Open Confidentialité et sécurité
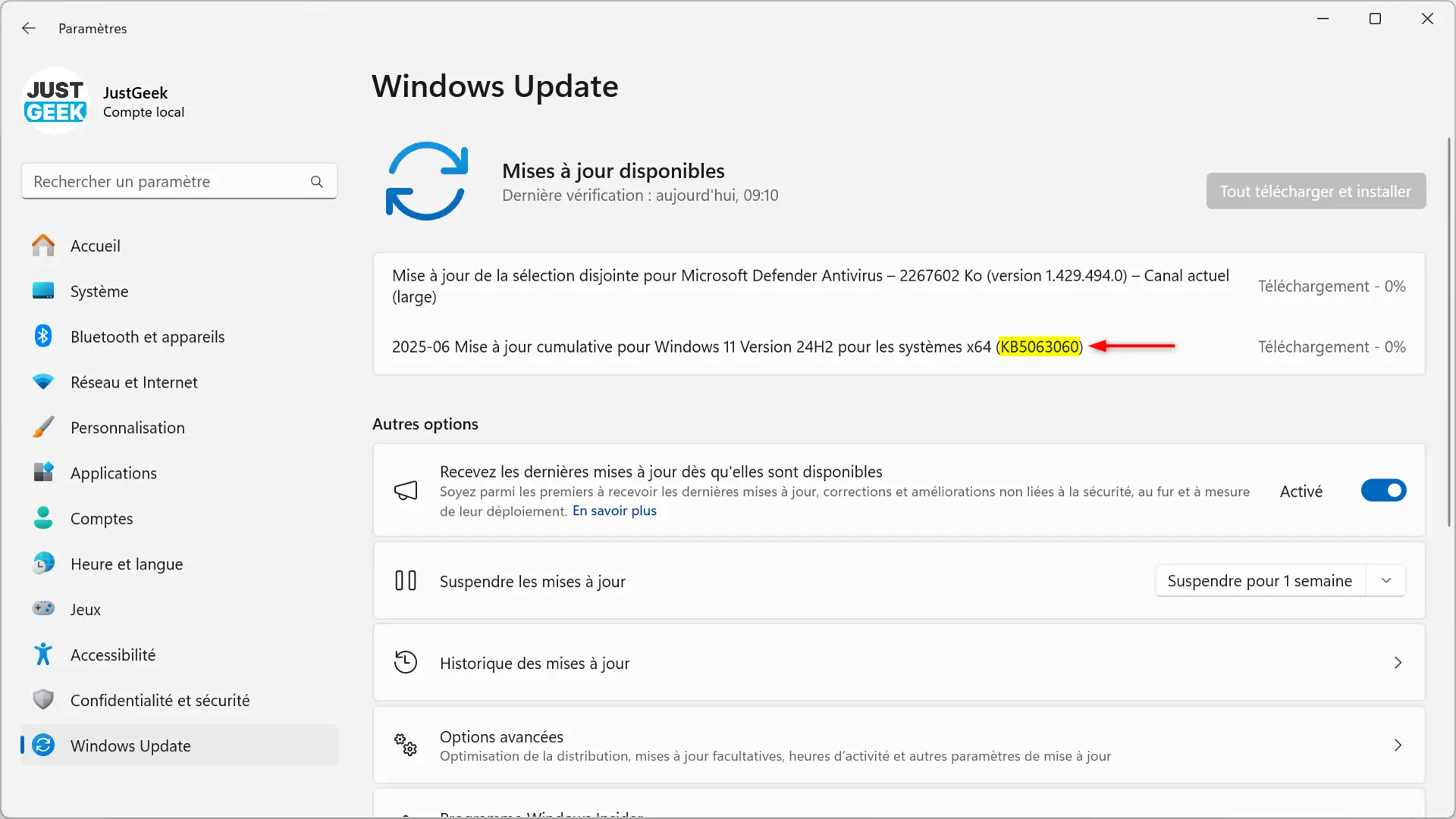The width and height of the screenshot is (1456, 819). [x=179, y=701]
